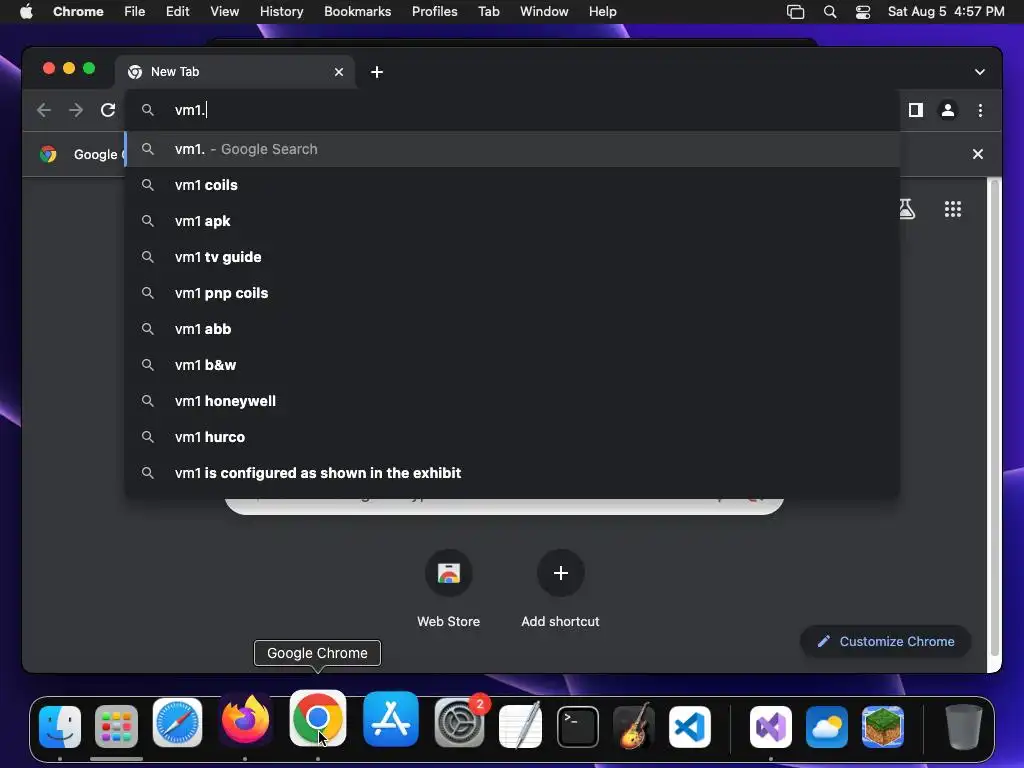Launch Visual Studio from the Dock
The height and width of the screenshot is (768, 1024).
tap(771, 727)
